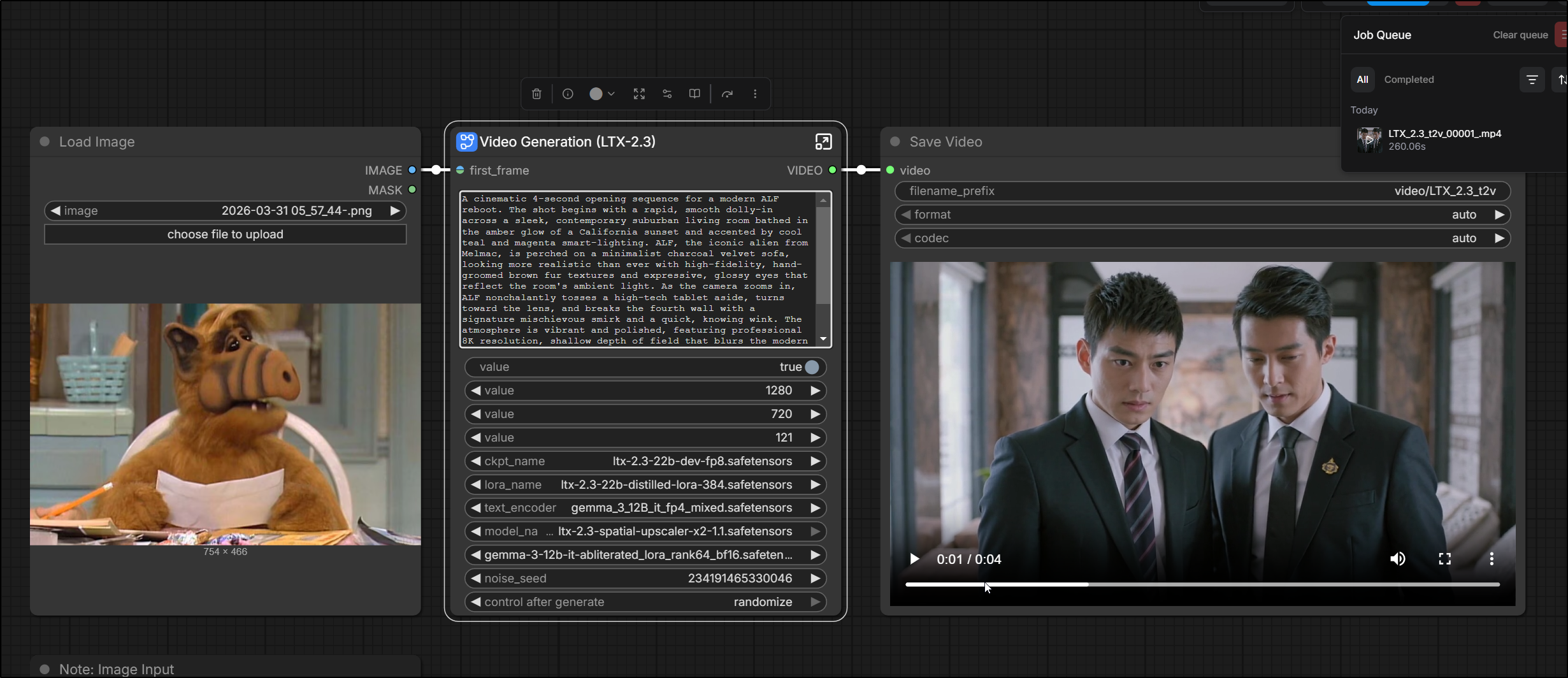The width and height of the screenshot is (1568, 678).
Task: Open the ckpt_name model selector
Action: coord(645,461)
